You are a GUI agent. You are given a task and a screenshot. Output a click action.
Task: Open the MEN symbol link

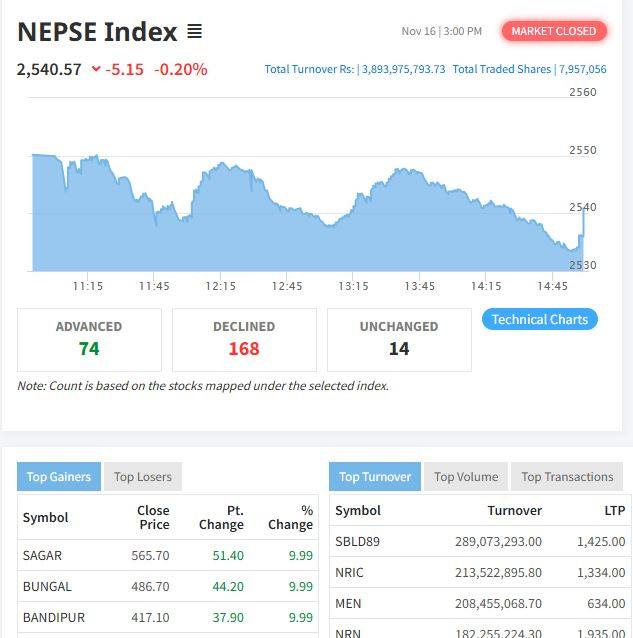click(348, 603)
